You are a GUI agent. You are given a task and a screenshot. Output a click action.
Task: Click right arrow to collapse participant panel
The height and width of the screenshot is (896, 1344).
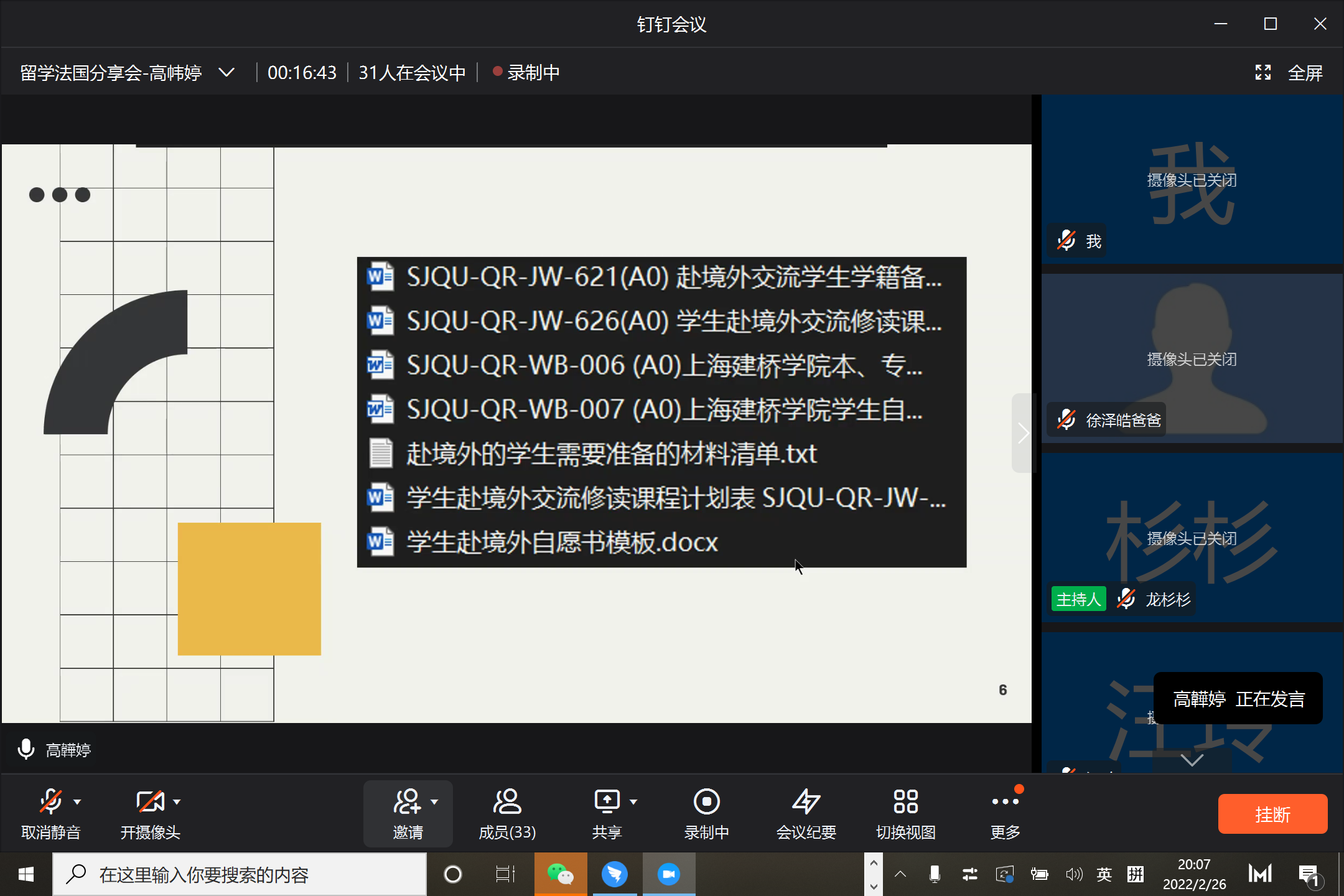[x=1022, y=433]
